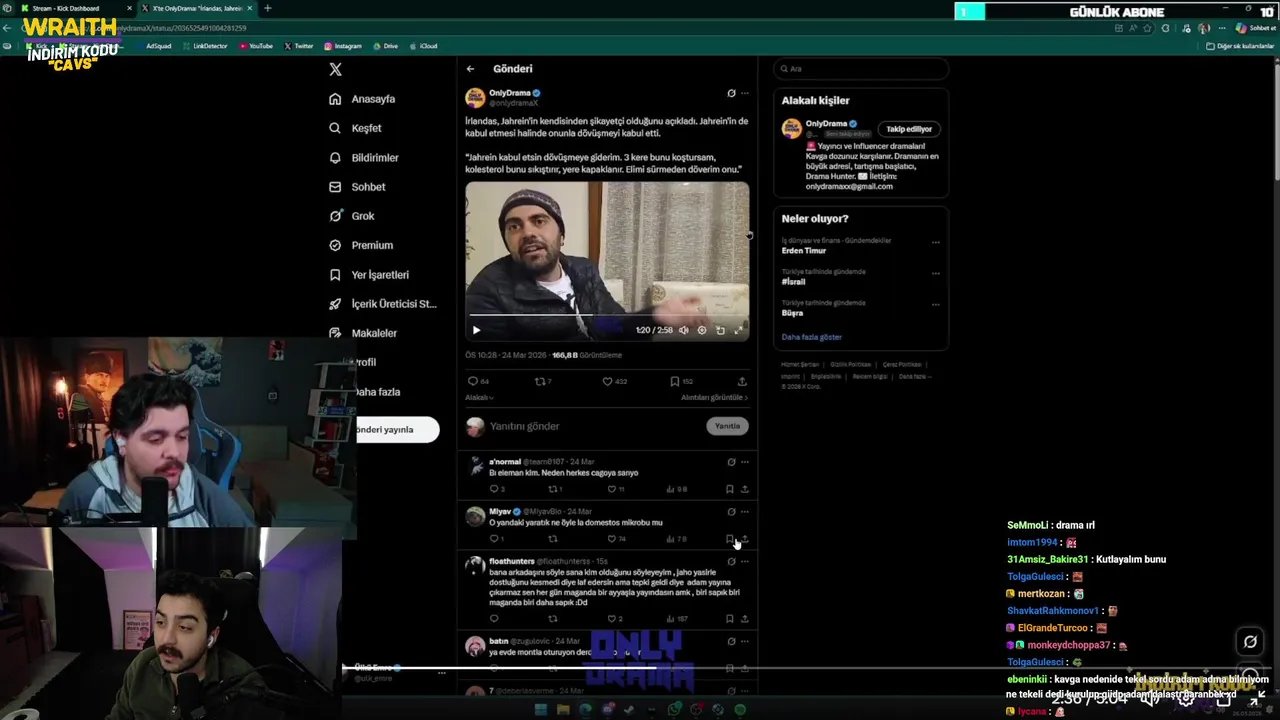Like floathunters' reply
1280x720 pixels.
coord(615,619)
